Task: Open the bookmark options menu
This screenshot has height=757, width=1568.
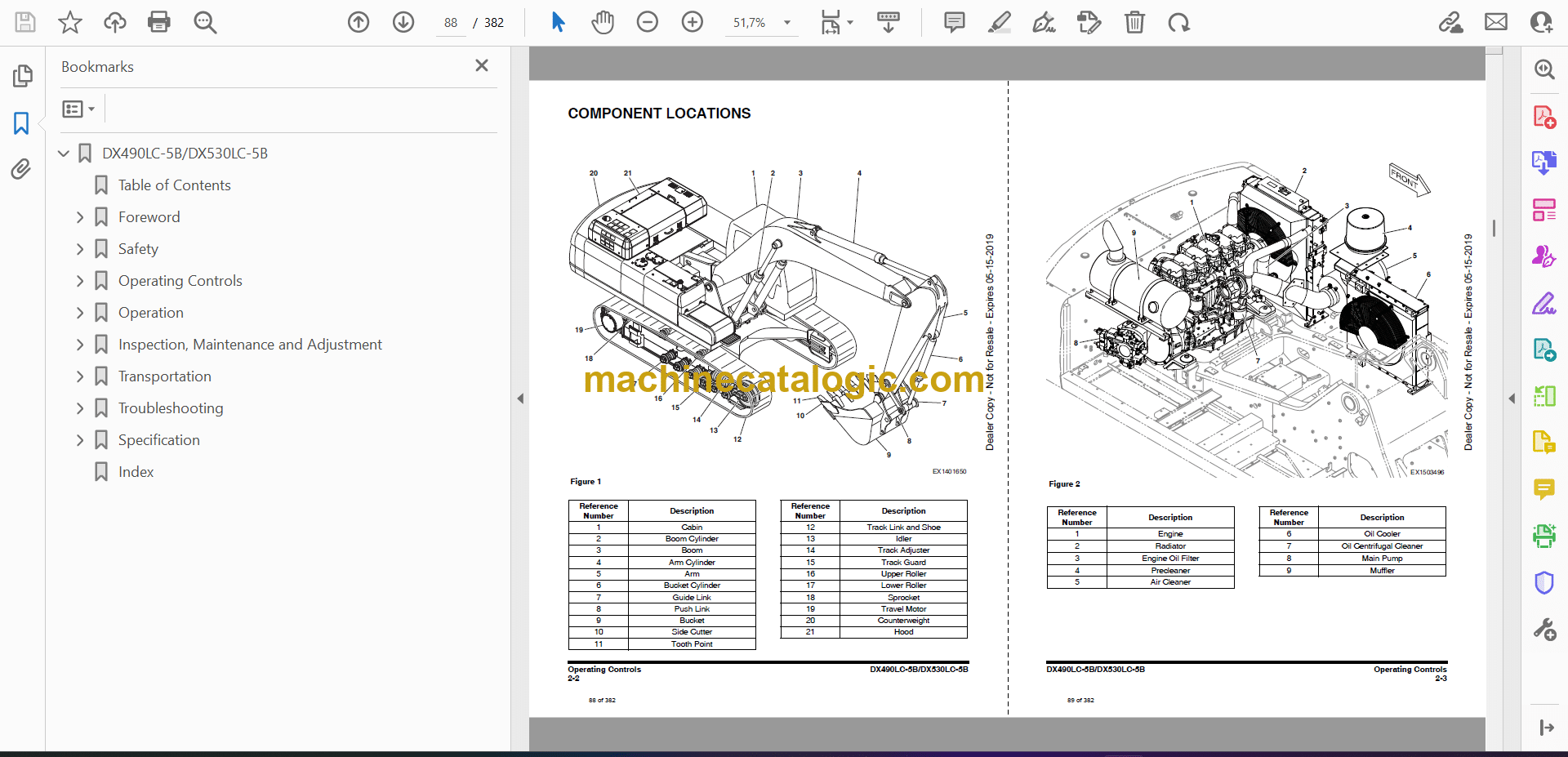Action: pyautogui.click(x=78, y=109)
